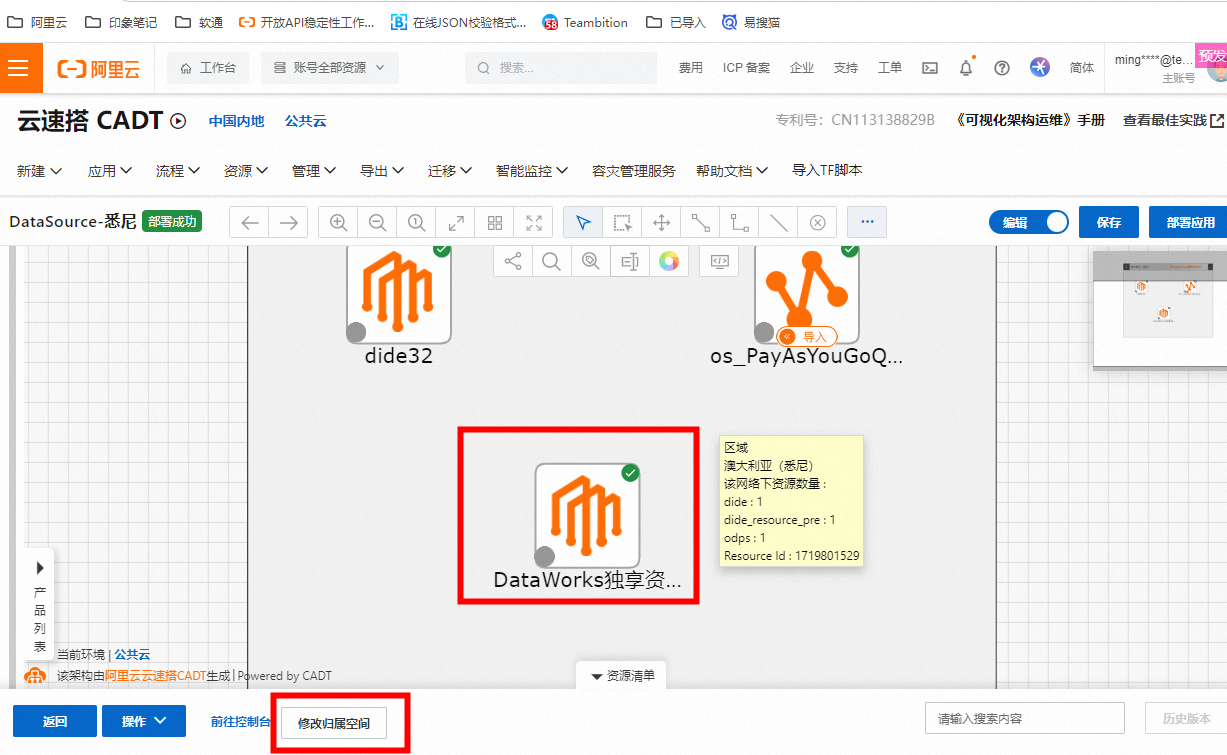The height and width of the screenshot is (755, 1227).
Task: Click the fullscreen four-corner arrows icon
Action: [533, 222]
